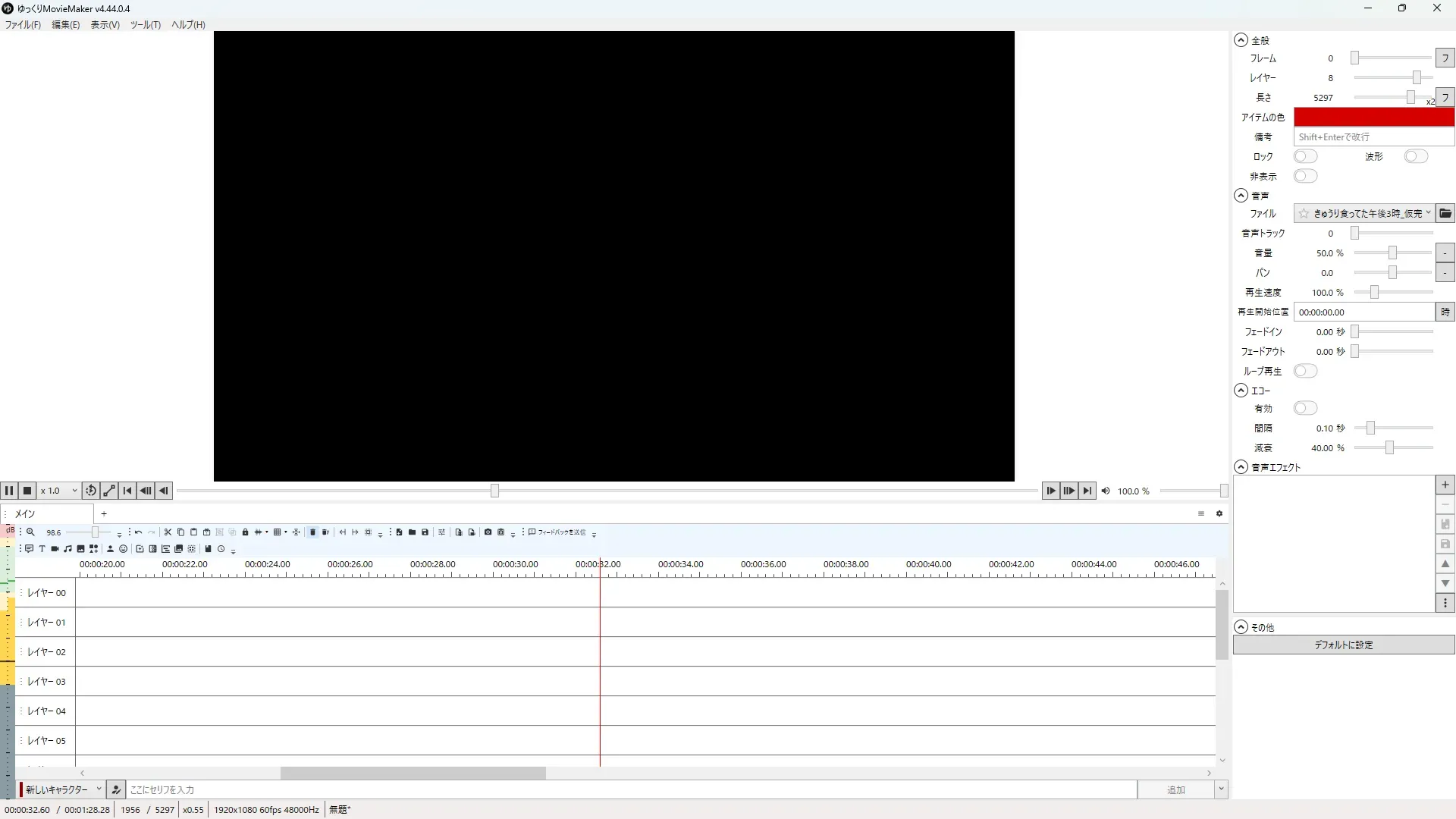Open the playback speed x1.0 dropdown

coord(59,491)
